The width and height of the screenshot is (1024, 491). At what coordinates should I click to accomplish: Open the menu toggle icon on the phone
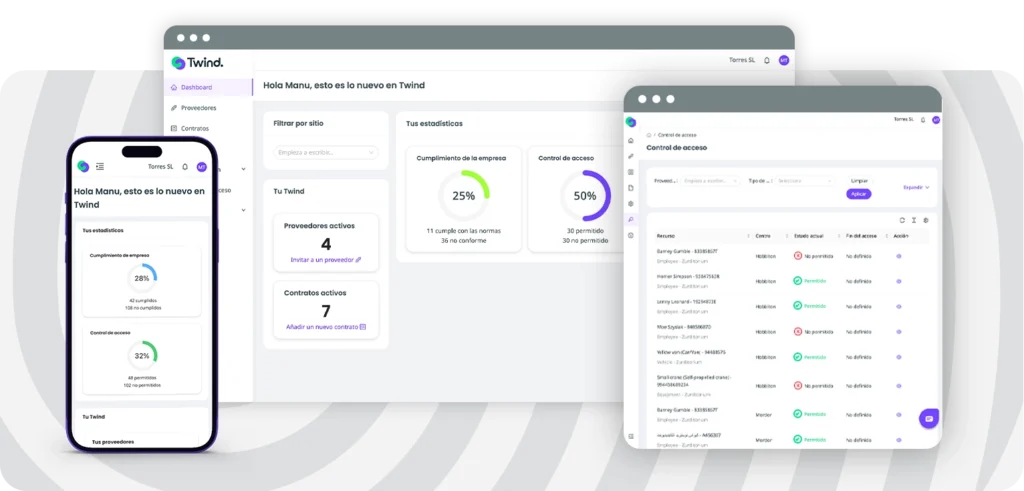100,166
